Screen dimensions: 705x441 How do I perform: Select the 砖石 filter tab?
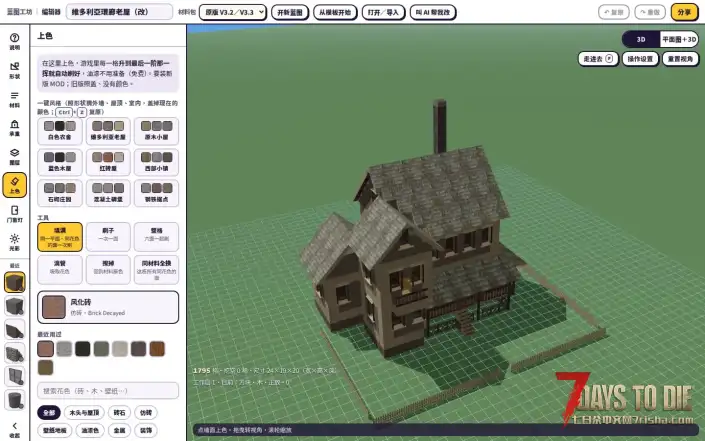pyautogui.click(x=119, y=412)
